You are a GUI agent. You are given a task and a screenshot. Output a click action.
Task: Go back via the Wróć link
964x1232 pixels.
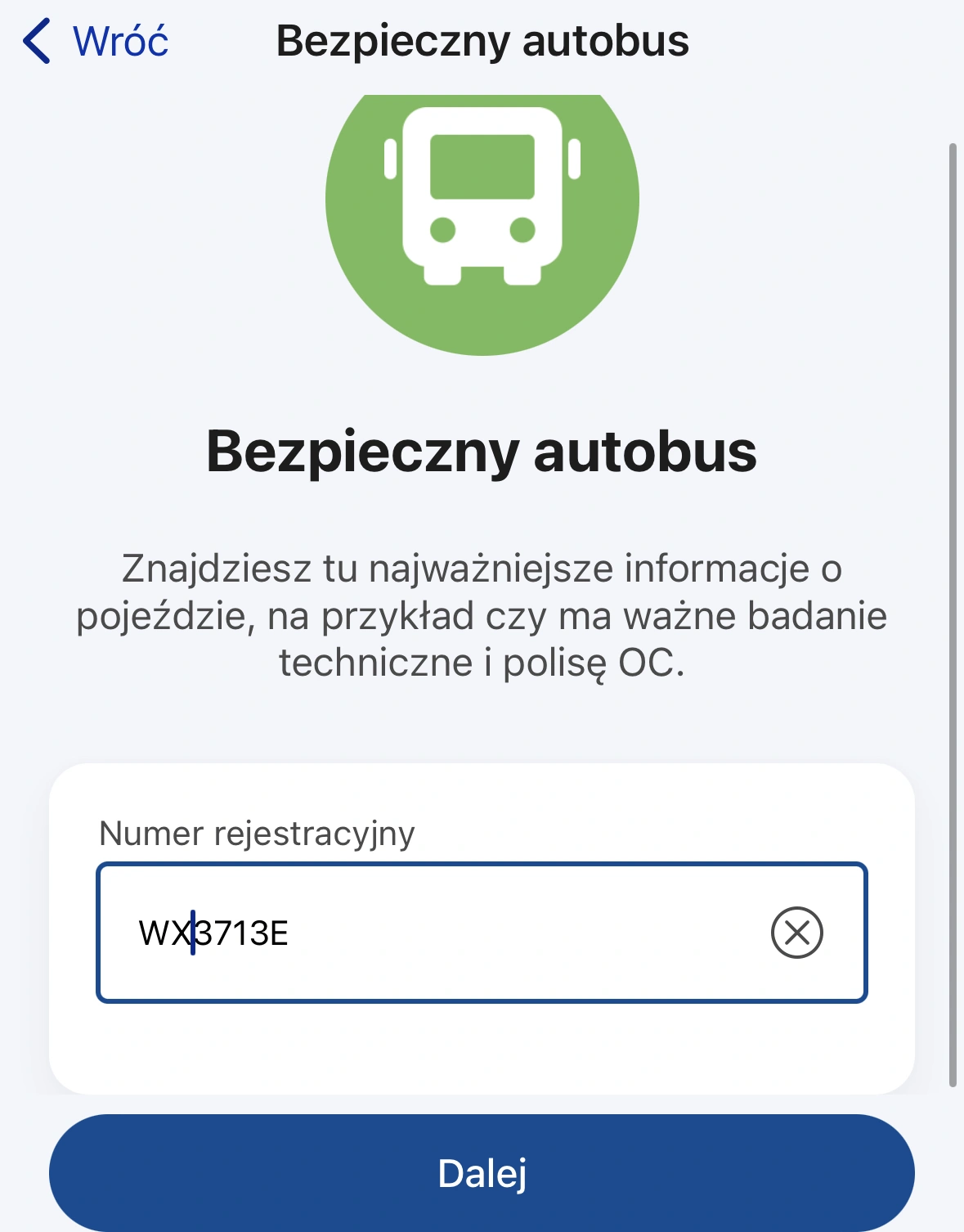(120, 42)
